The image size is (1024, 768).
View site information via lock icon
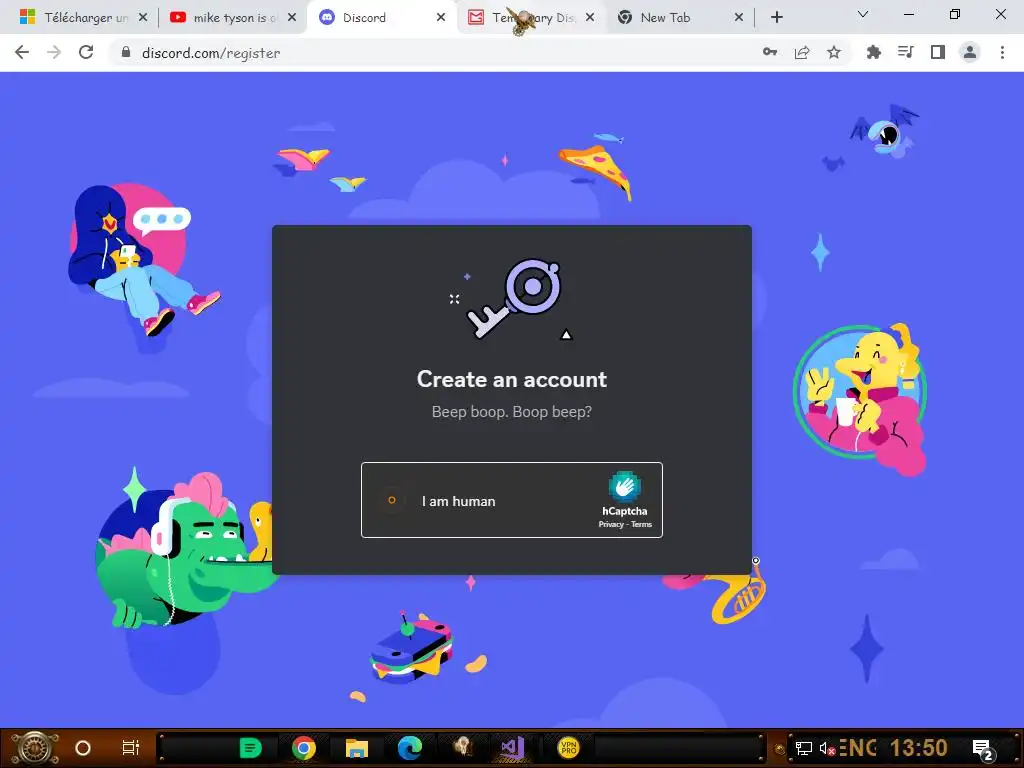126,52
